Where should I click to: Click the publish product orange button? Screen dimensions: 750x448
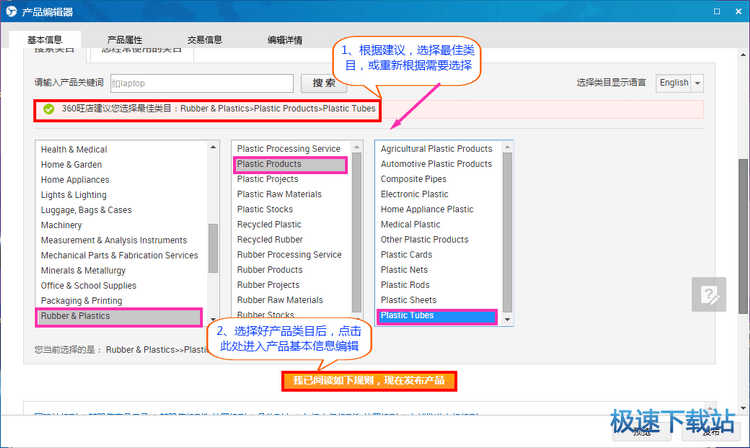[369, 381]
